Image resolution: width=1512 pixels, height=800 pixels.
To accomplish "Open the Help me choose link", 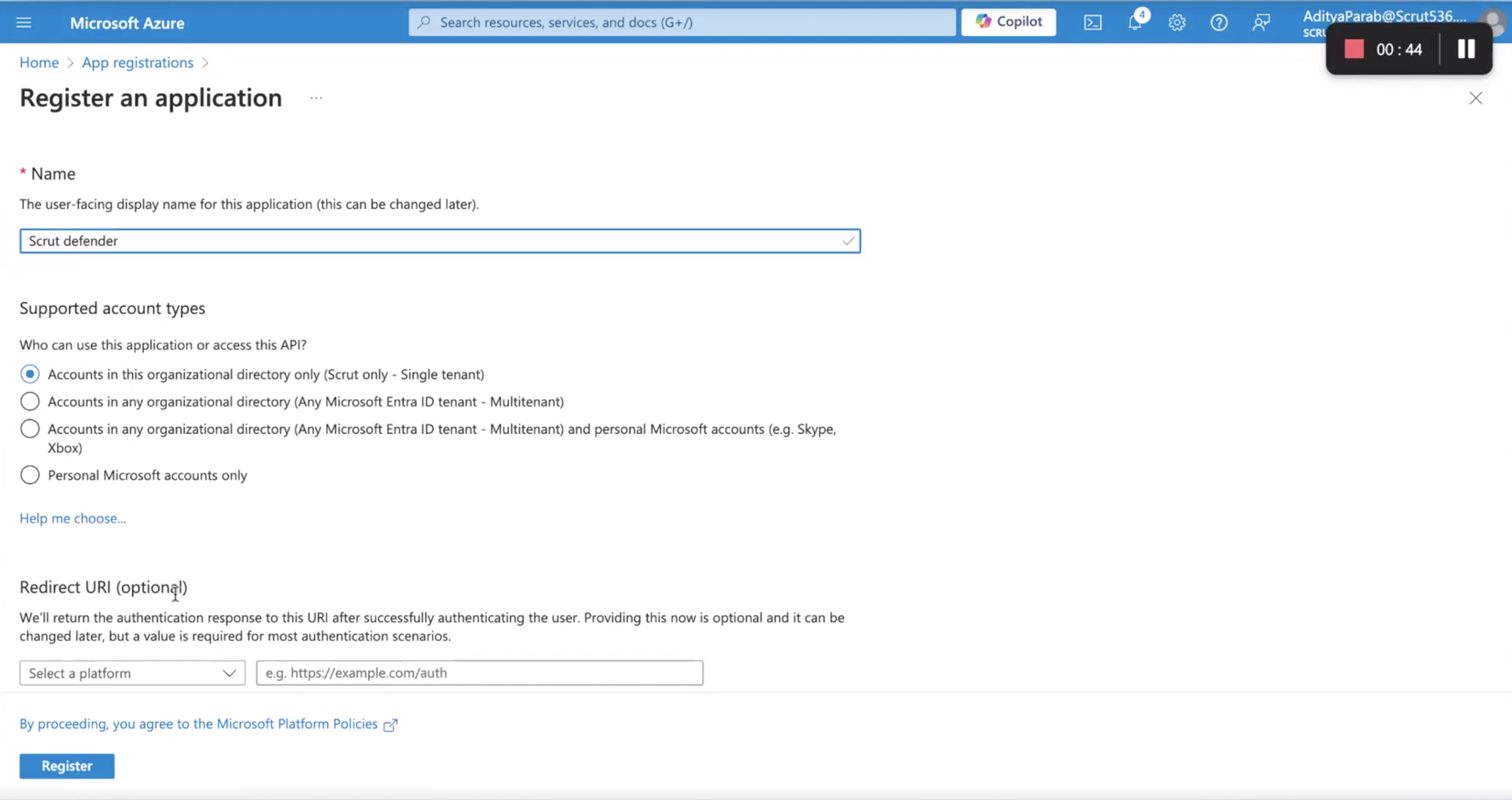I will click(73, 518).
